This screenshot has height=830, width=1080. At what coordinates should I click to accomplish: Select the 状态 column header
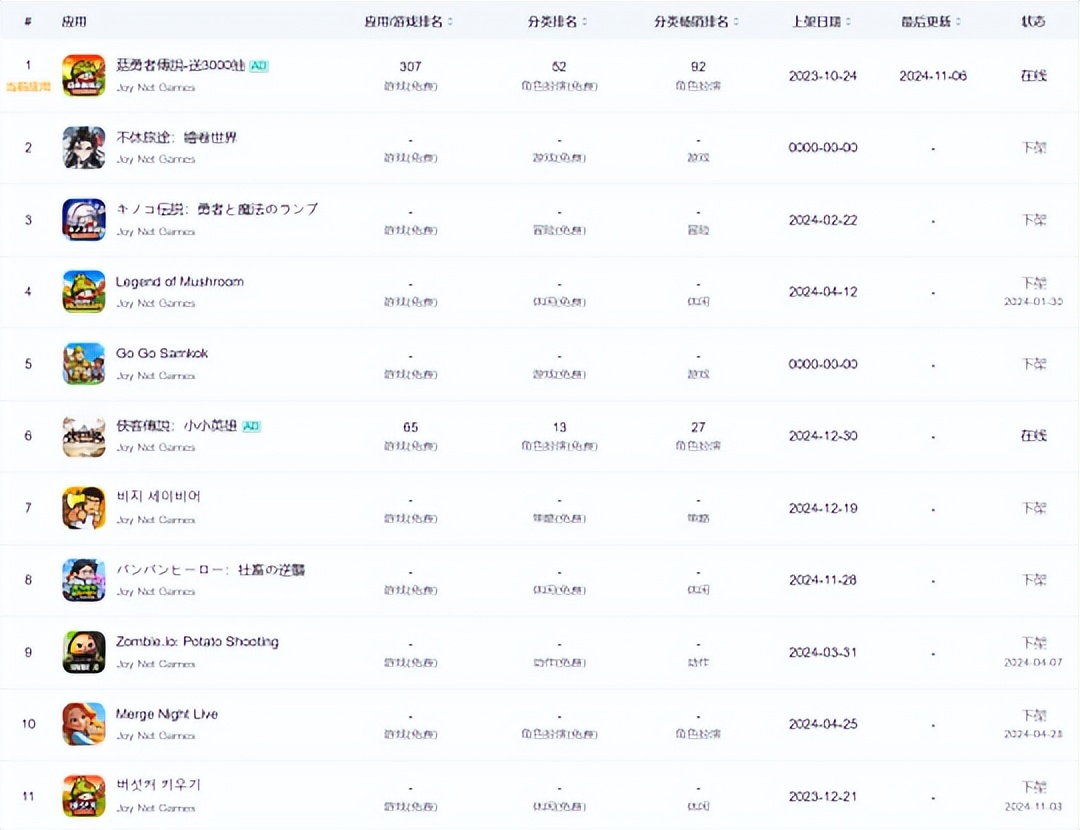tap(1032, 20)
